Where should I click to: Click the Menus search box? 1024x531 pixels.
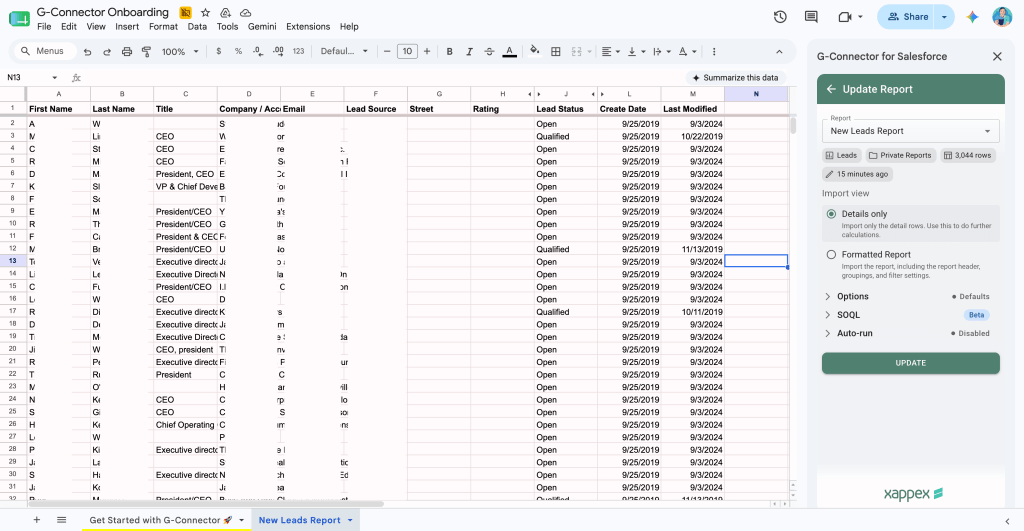coord(44,51)
